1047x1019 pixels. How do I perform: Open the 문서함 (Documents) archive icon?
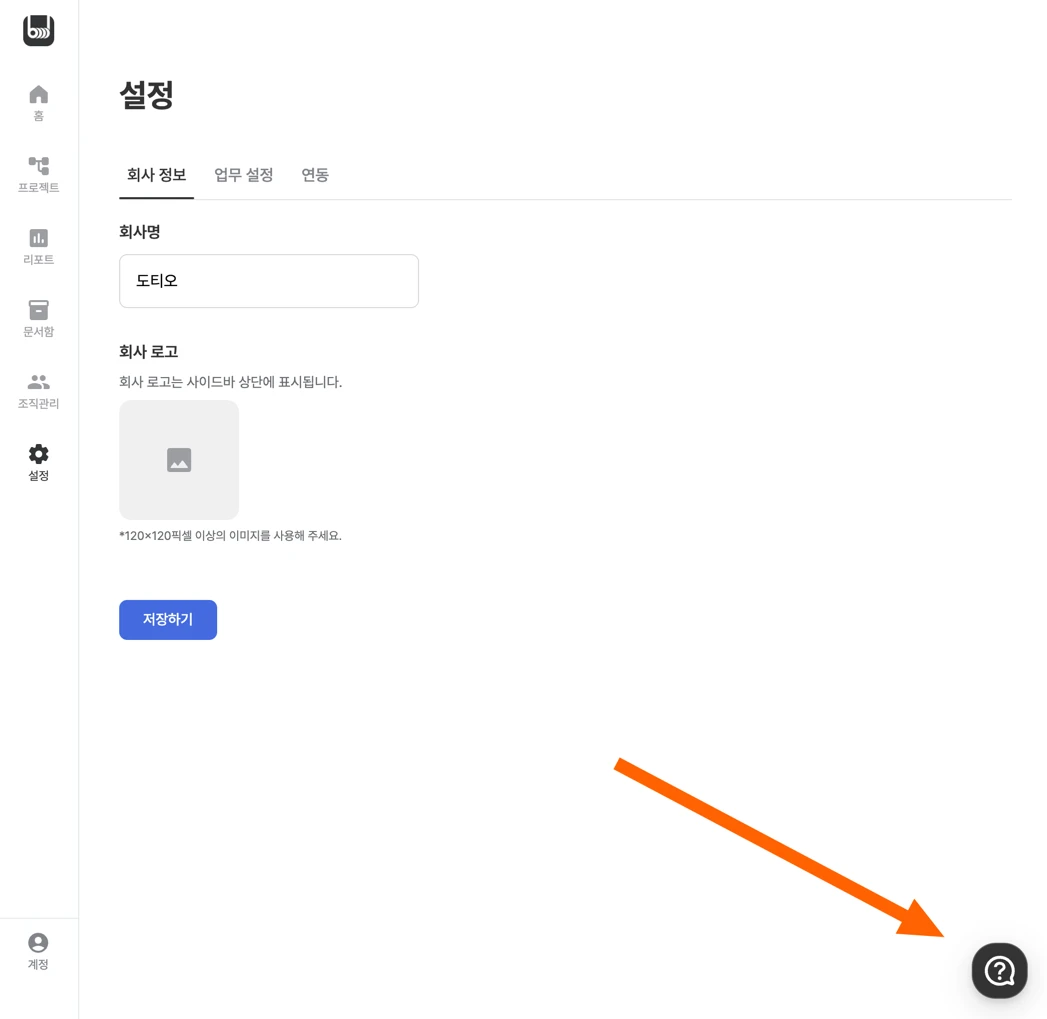[x=38, y=310]
